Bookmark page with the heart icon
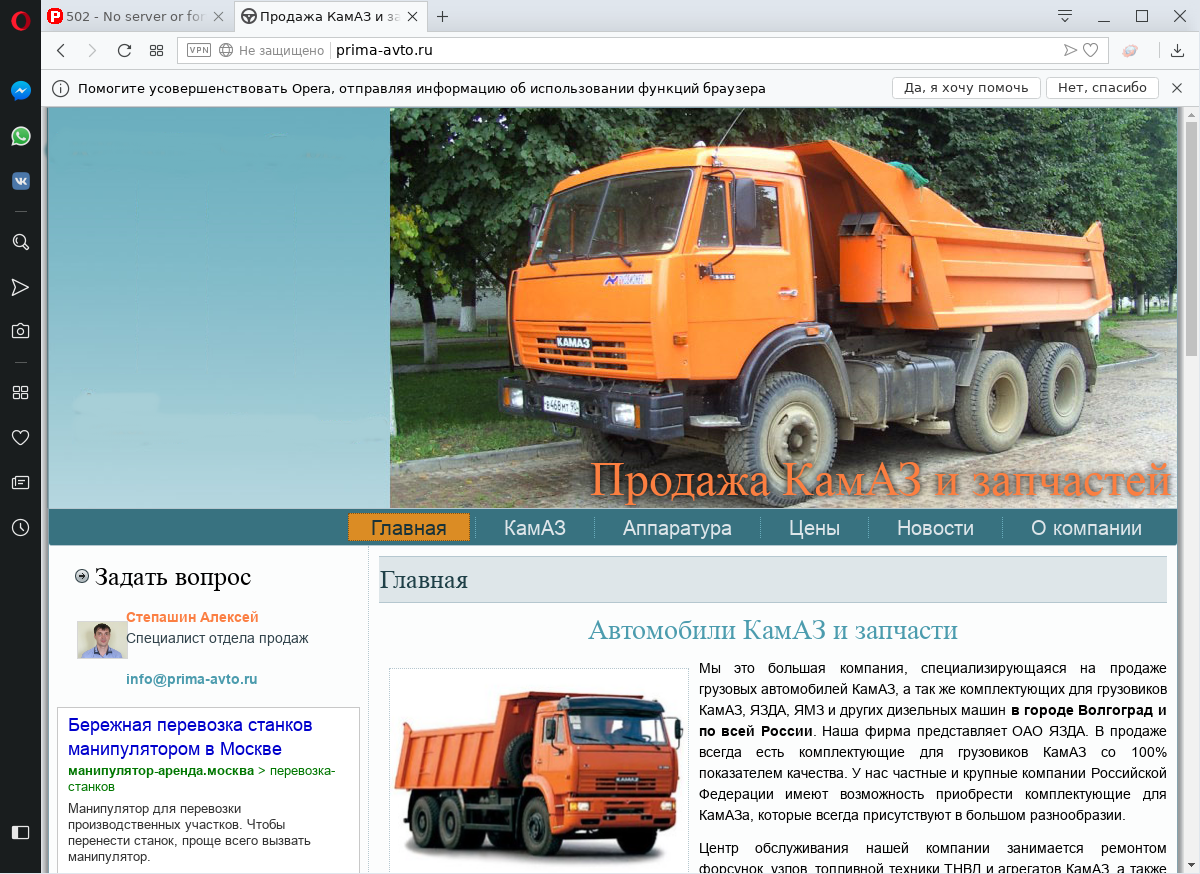The image size is (1200, 874). (1091, 50)
